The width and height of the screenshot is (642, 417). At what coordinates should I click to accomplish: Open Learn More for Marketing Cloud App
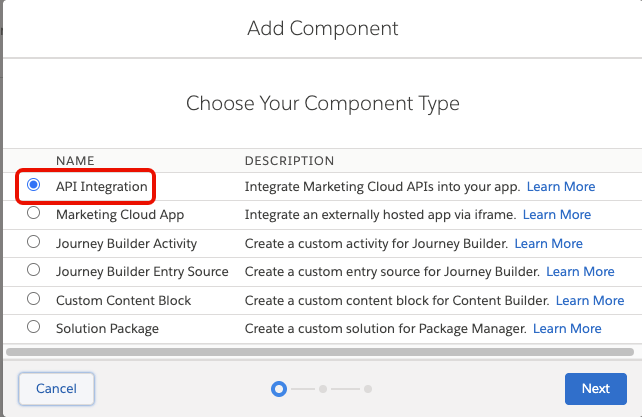click(556, 215)
